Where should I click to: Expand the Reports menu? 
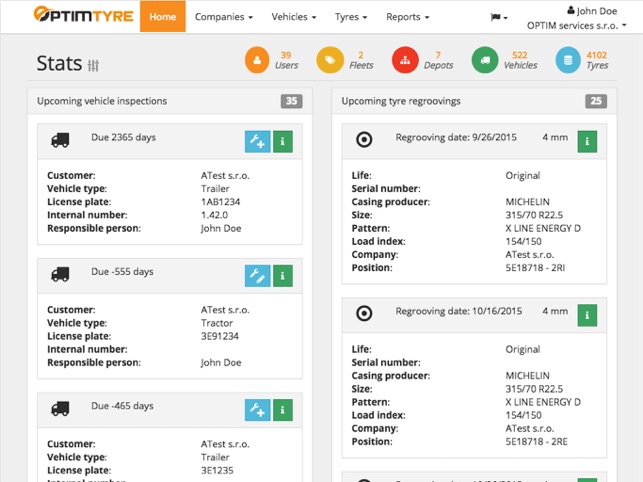pos(408,17)
